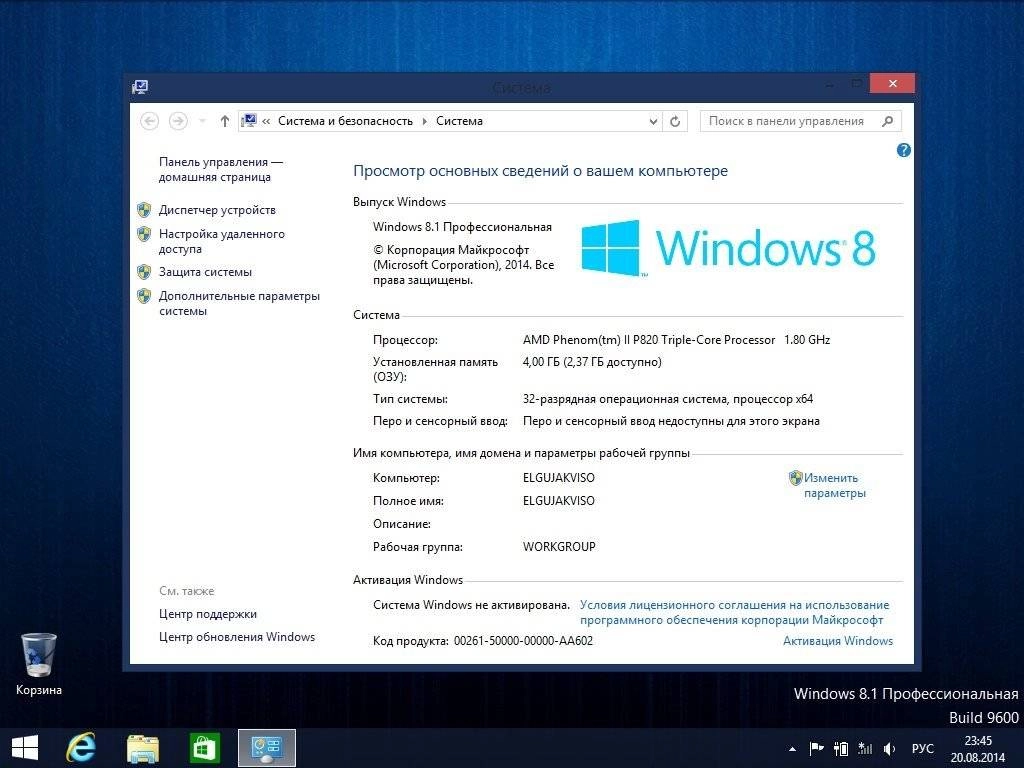This screenshot has height=768, width=1024.
Task: Open 'Панель управления — домашняя страница'
Action: (x=220, y=169)
